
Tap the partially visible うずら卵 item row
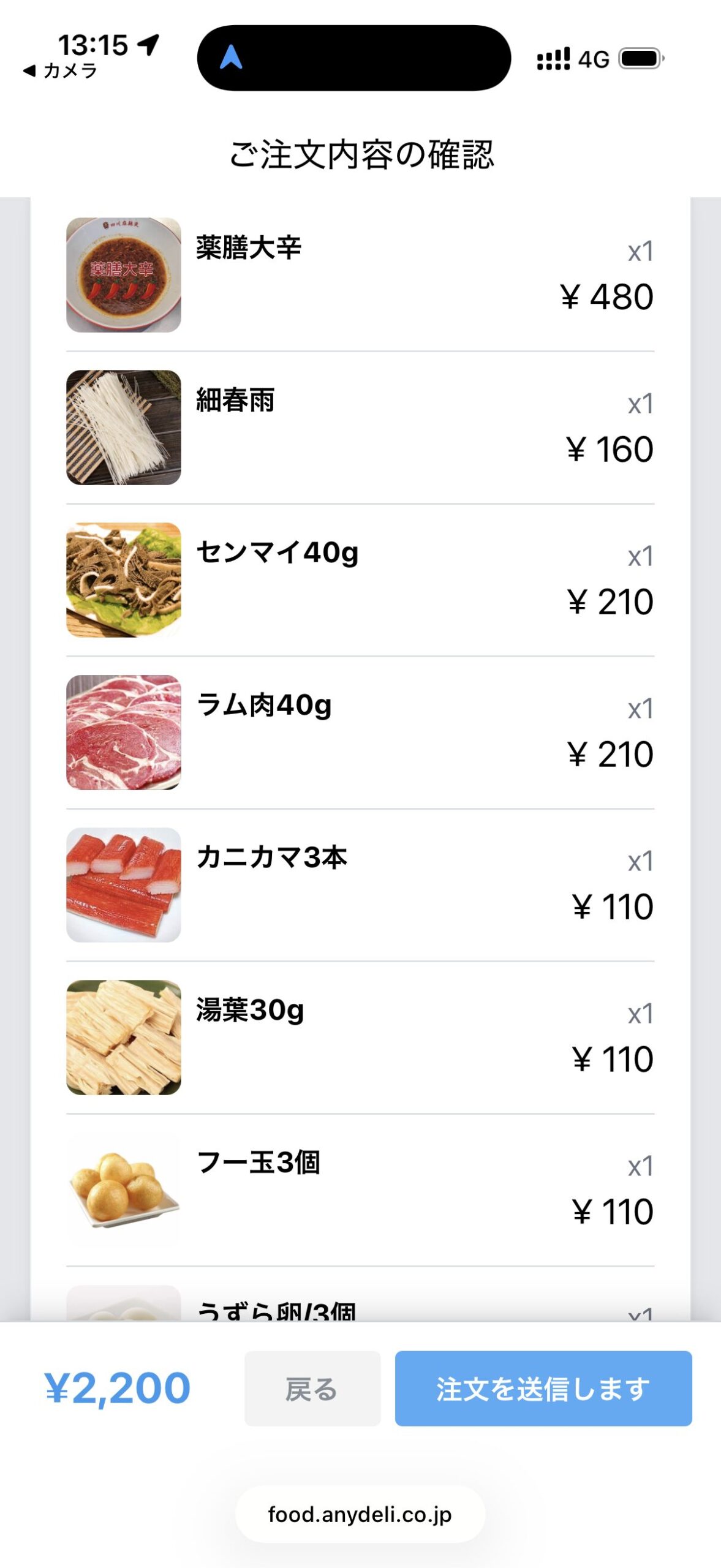pyautogui.click(x=360, y=1308)
